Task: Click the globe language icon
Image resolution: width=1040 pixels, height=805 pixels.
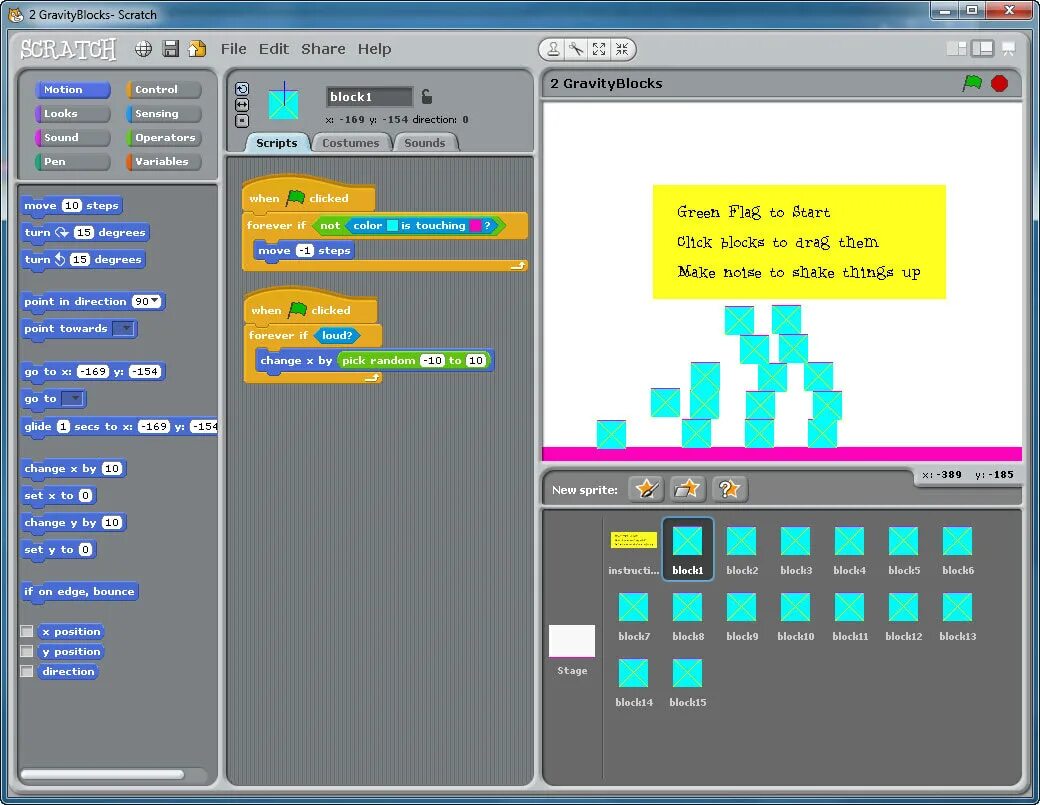Action: click(143, 49)
